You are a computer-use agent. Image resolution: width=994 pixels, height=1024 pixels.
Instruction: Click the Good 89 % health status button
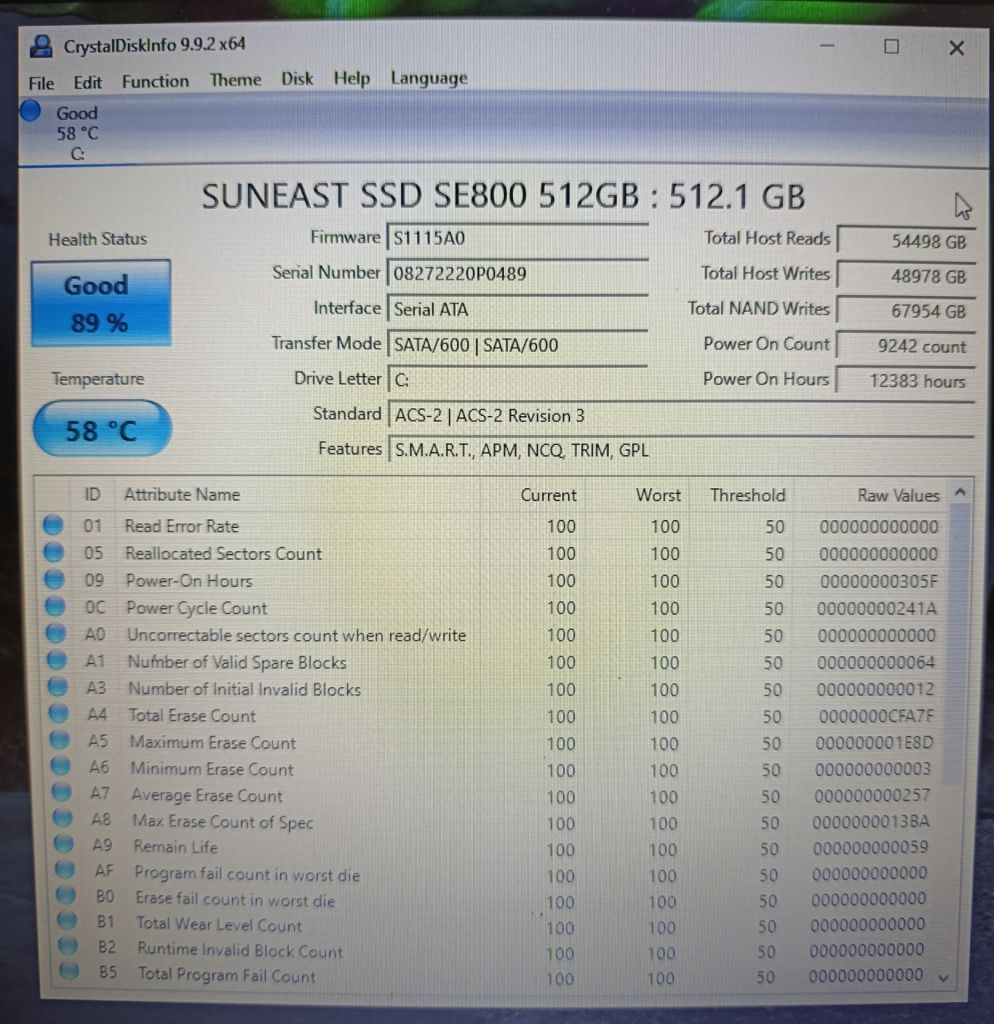(x=101, y=303)
